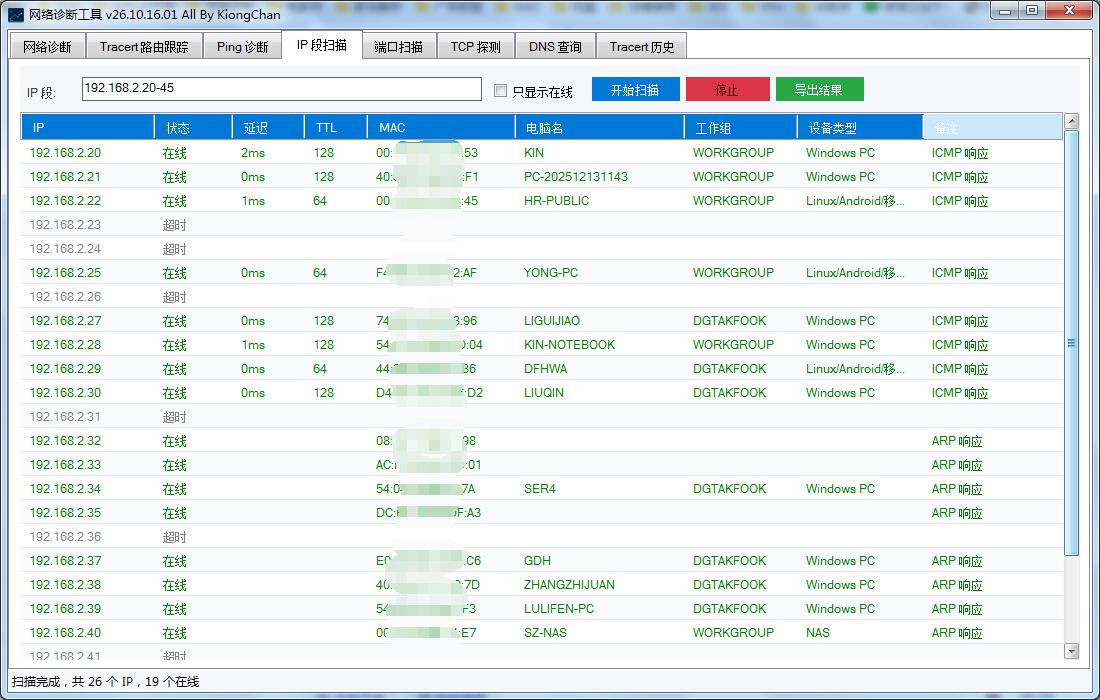Select timed-out row 192.168.2.24
This screenshot has width=1100, height=700.
pyautogui.click(x=541, y=249)
